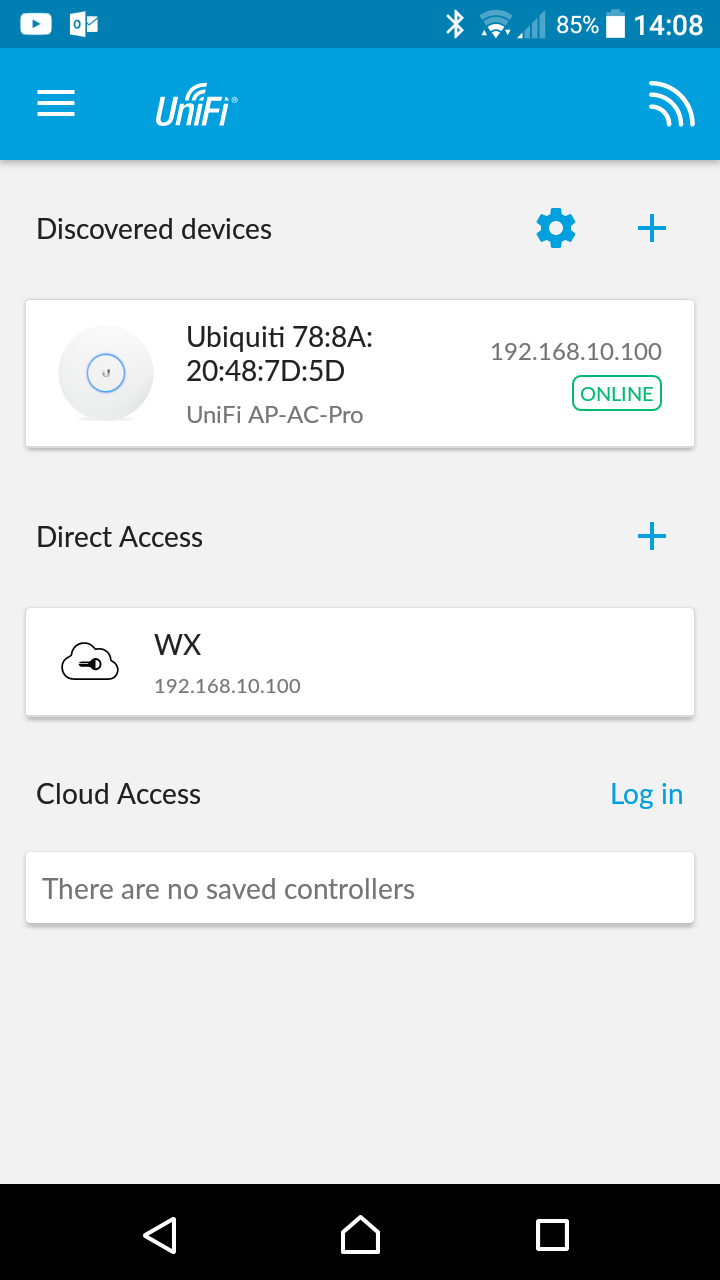This screenshot has height=1280, width=720.
Task: Tap the Wi-Fi status bar icon
Action: [495, 24]
